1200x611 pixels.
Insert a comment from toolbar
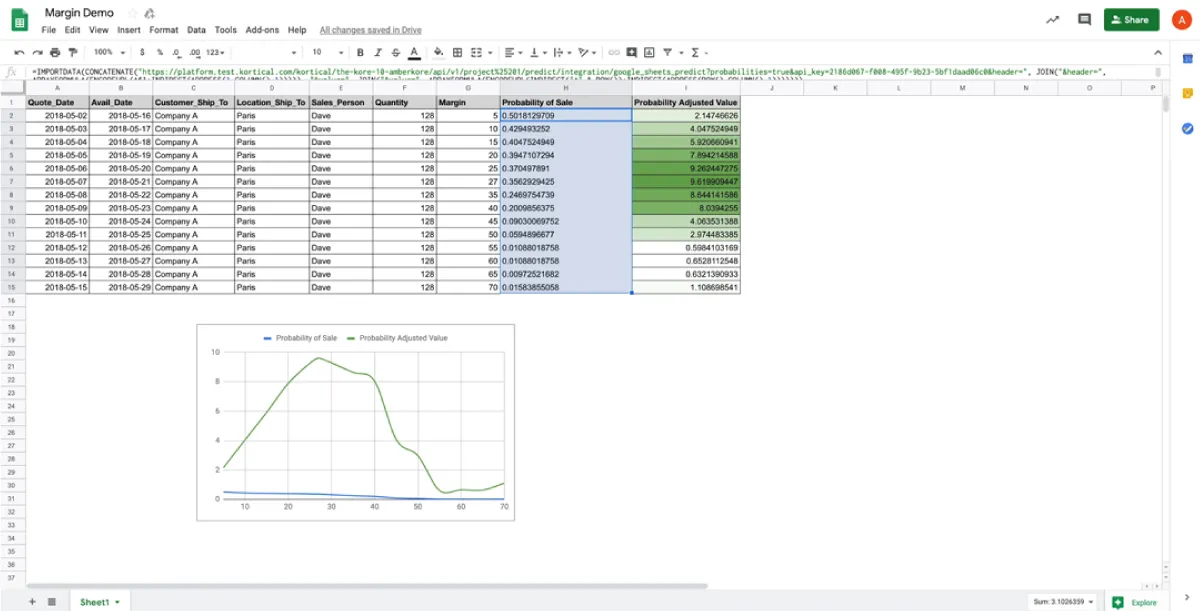631,52
